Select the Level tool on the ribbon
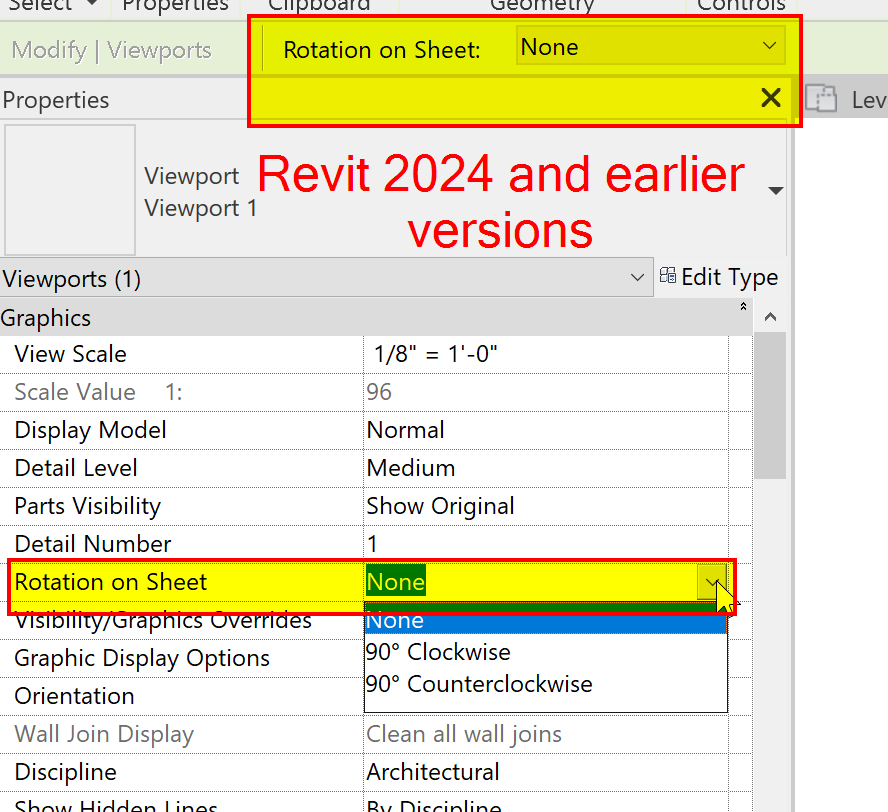This screenshot has width=888, height=812. (820, 99)
